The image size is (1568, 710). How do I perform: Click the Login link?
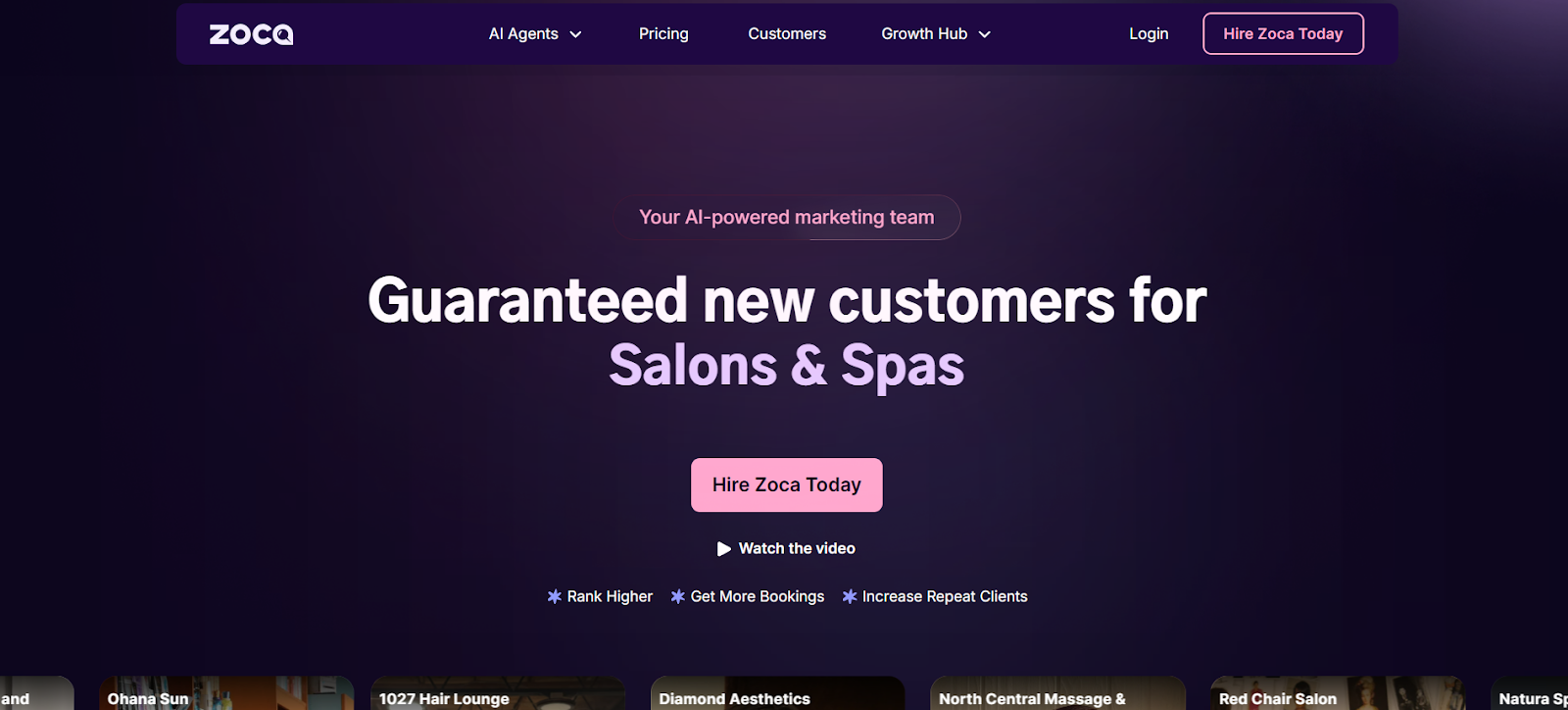click(1149, 33)
